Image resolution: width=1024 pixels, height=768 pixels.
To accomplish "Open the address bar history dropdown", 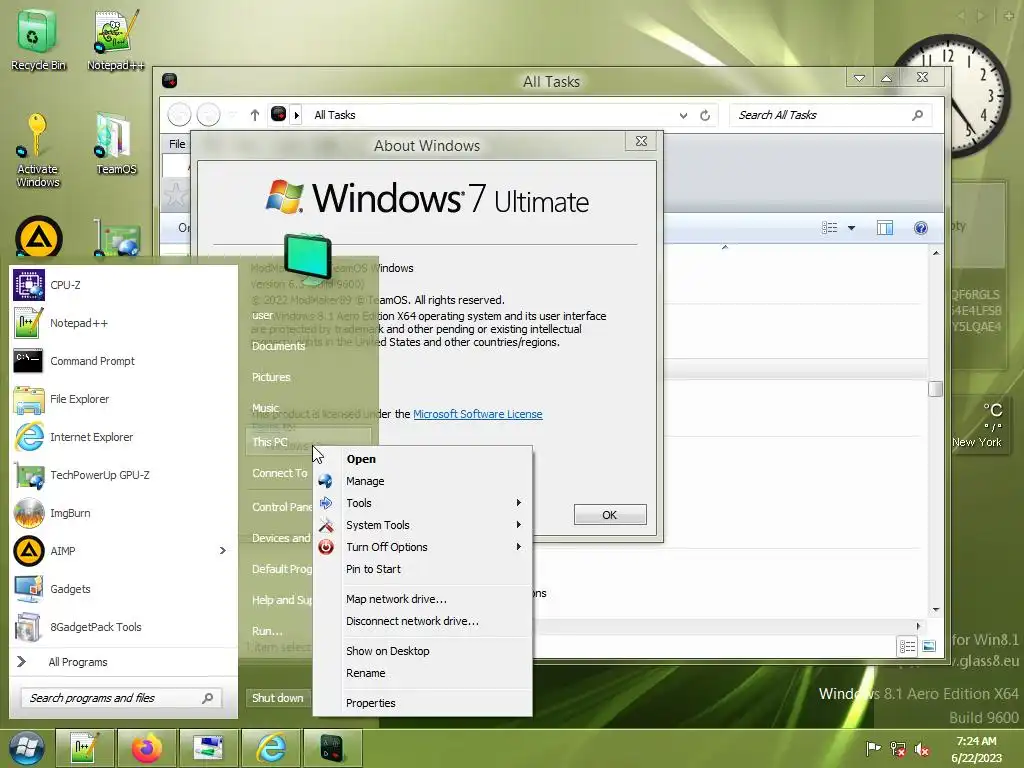I will tap(683, 115).
